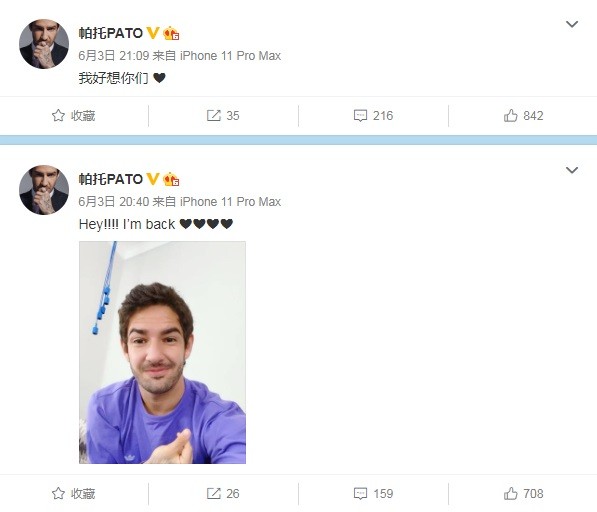The image size is (597, 512).
Task: Expand options chevron on first post
Action: [572, 24]
